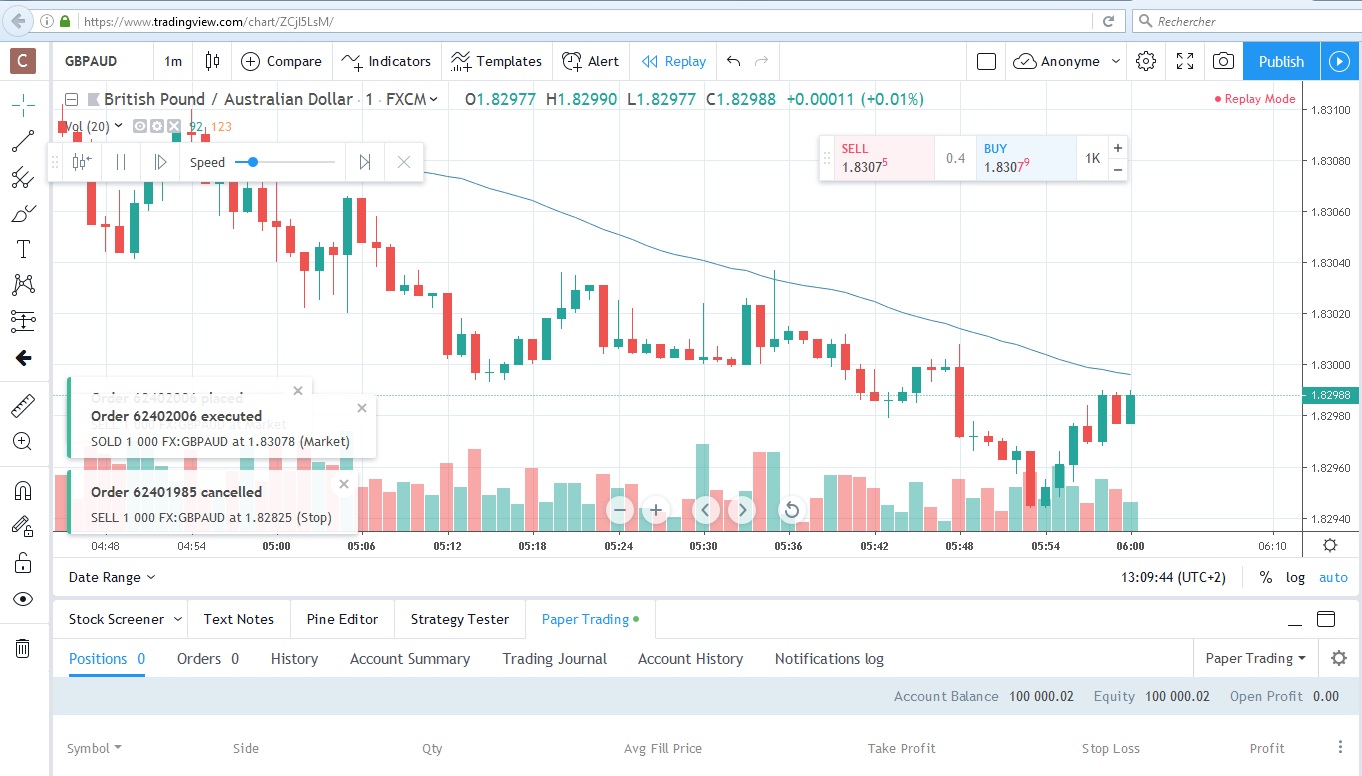
Task: Select the back arrow icon tool
Action: click(x=22, y=357)
